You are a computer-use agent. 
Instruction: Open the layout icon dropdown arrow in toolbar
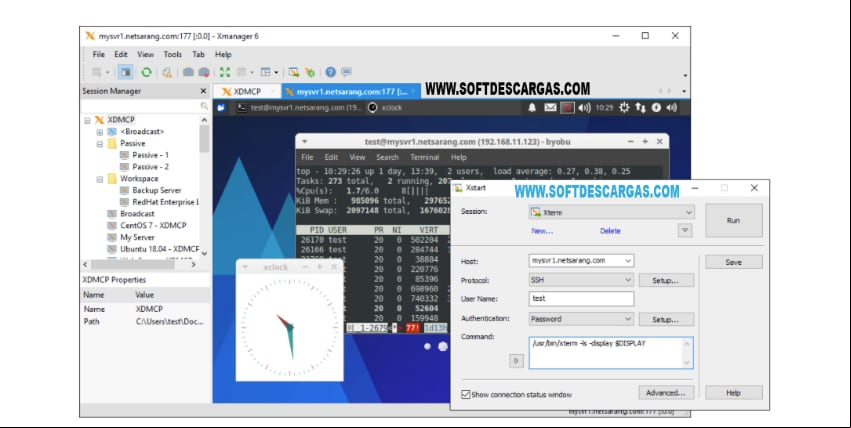click(x=276, y=73)
